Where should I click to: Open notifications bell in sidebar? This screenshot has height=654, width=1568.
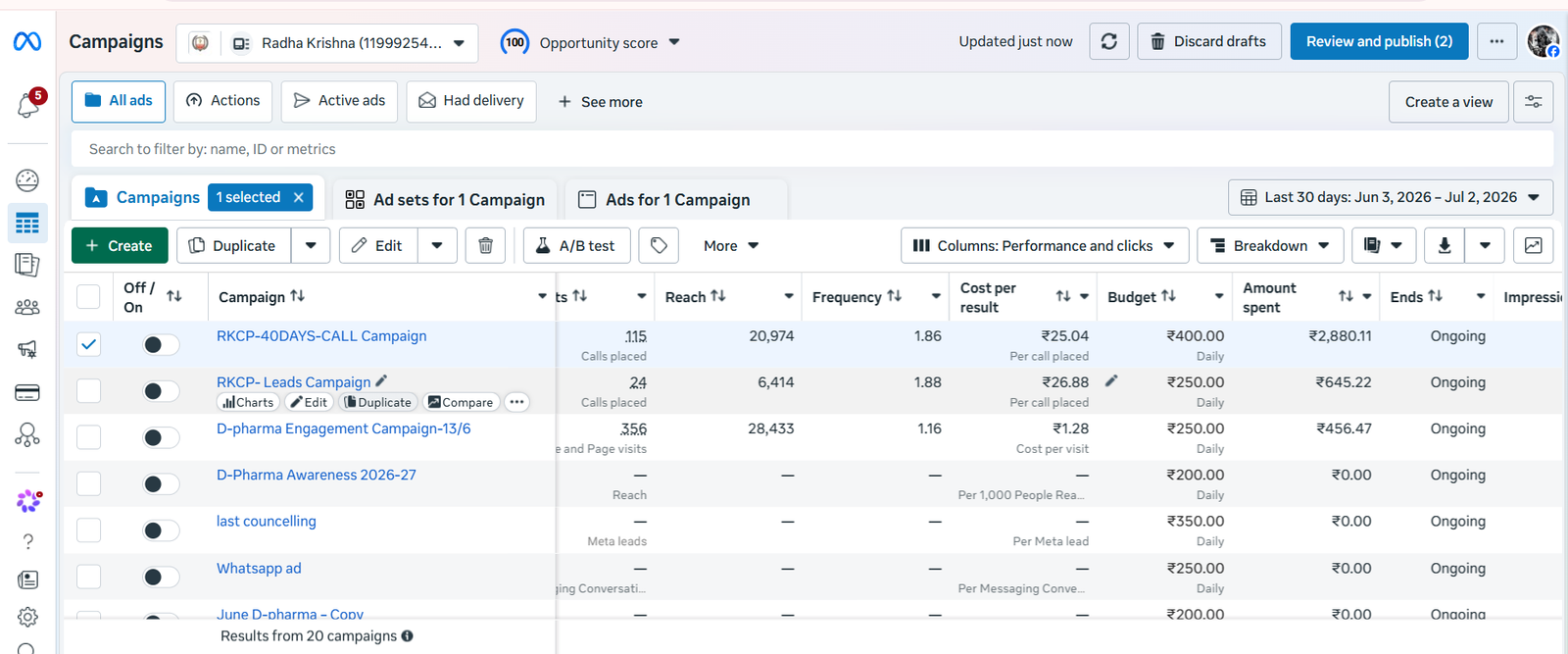[28, 104]
